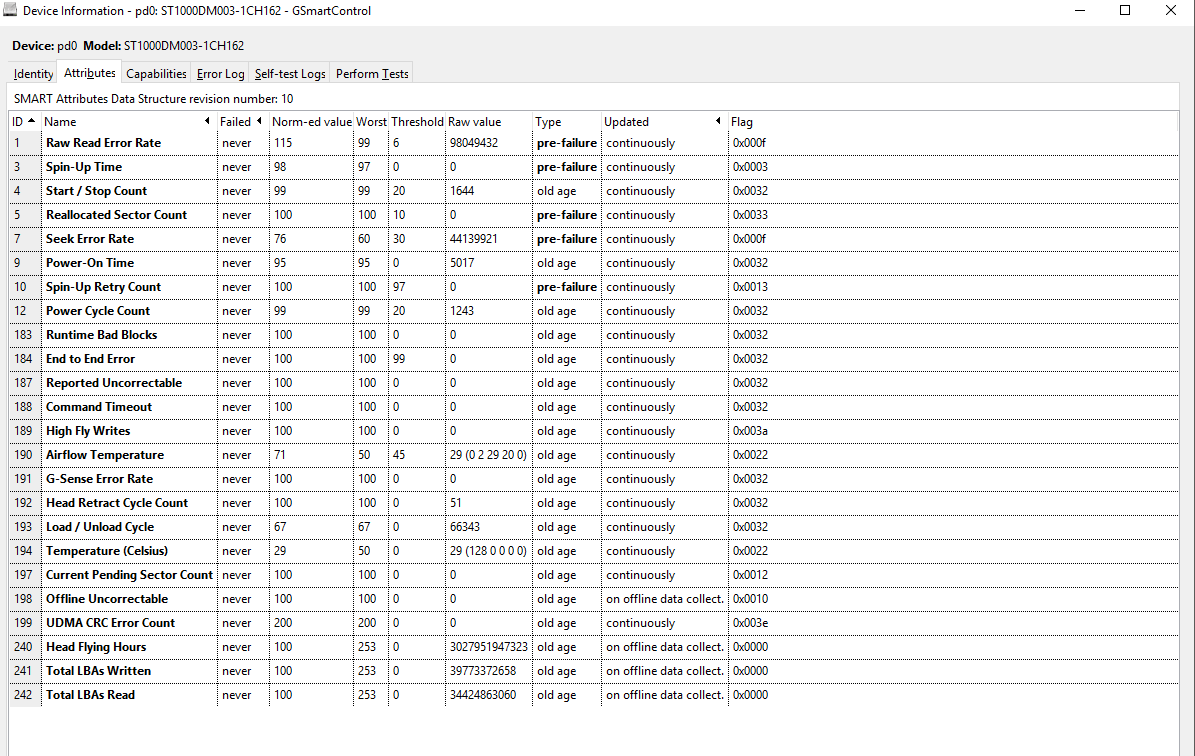Select the UDMA CRC Error Count row
The image size is (1195, 756).
pyautogui.click(x=594, y=623)
